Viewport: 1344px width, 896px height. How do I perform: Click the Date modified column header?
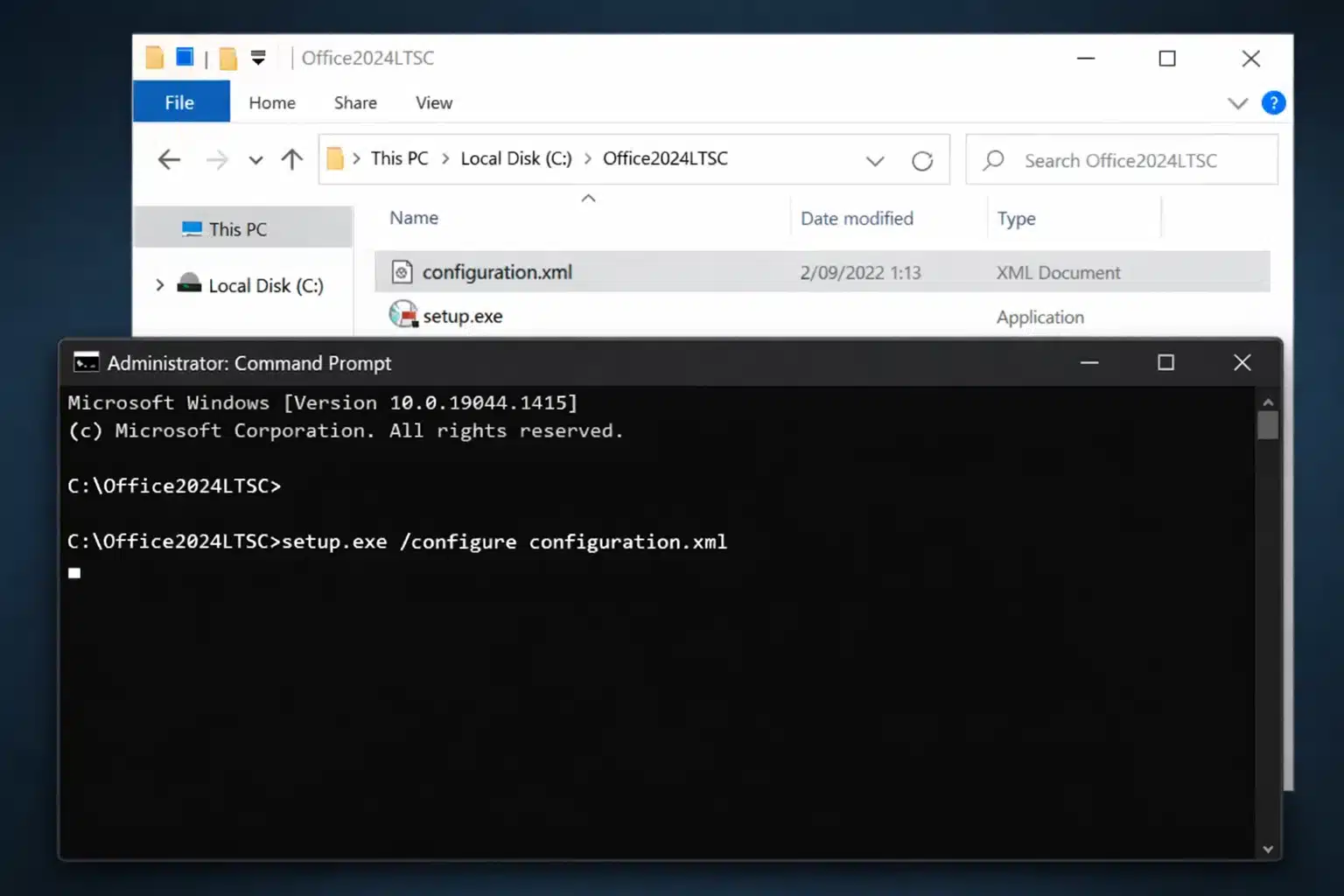click(857, 218)
